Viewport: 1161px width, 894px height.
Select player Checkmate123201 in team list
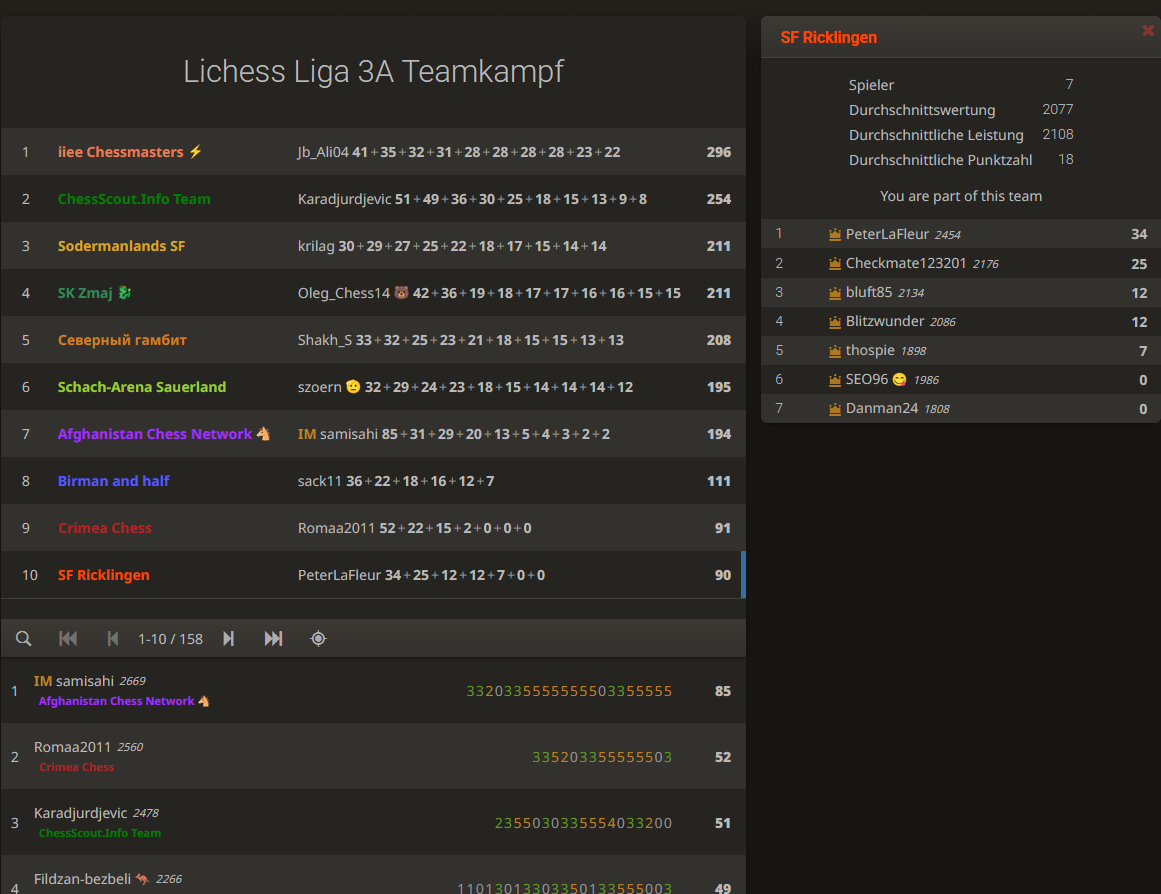pos(906,264)
